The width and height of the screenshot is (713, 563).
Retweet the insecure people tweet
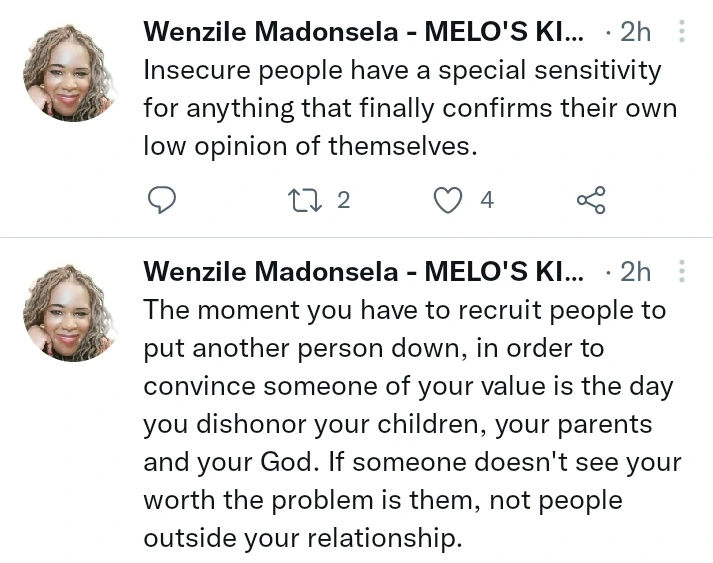point(305,201)
